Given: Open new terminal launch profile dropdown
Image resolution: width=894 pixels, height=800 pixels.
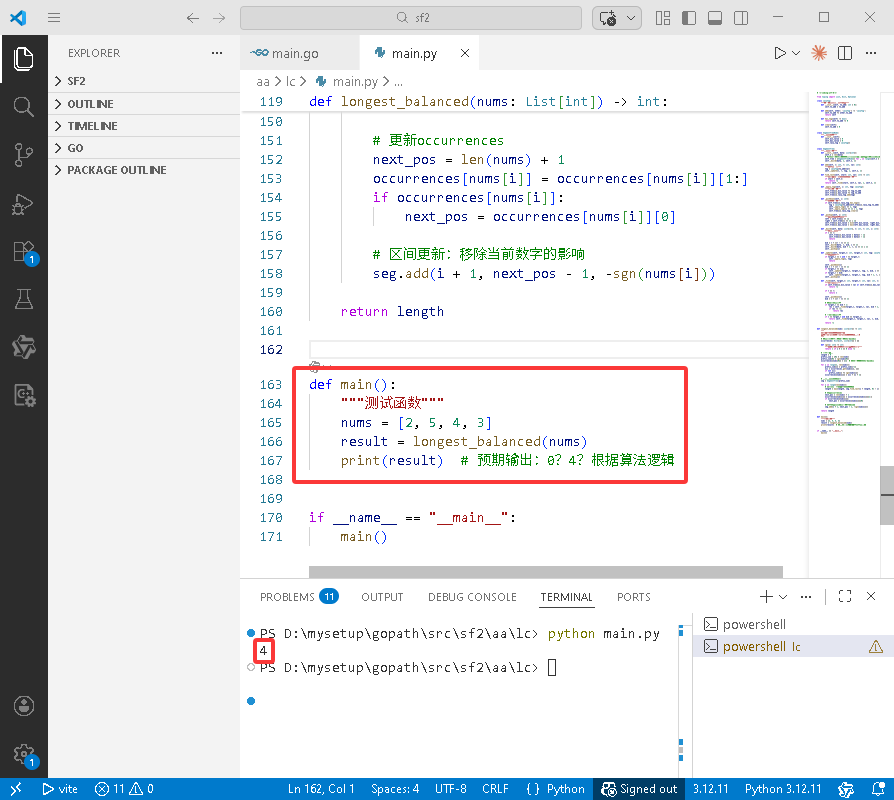Looking at the screenshot, I should pos(783,596).
